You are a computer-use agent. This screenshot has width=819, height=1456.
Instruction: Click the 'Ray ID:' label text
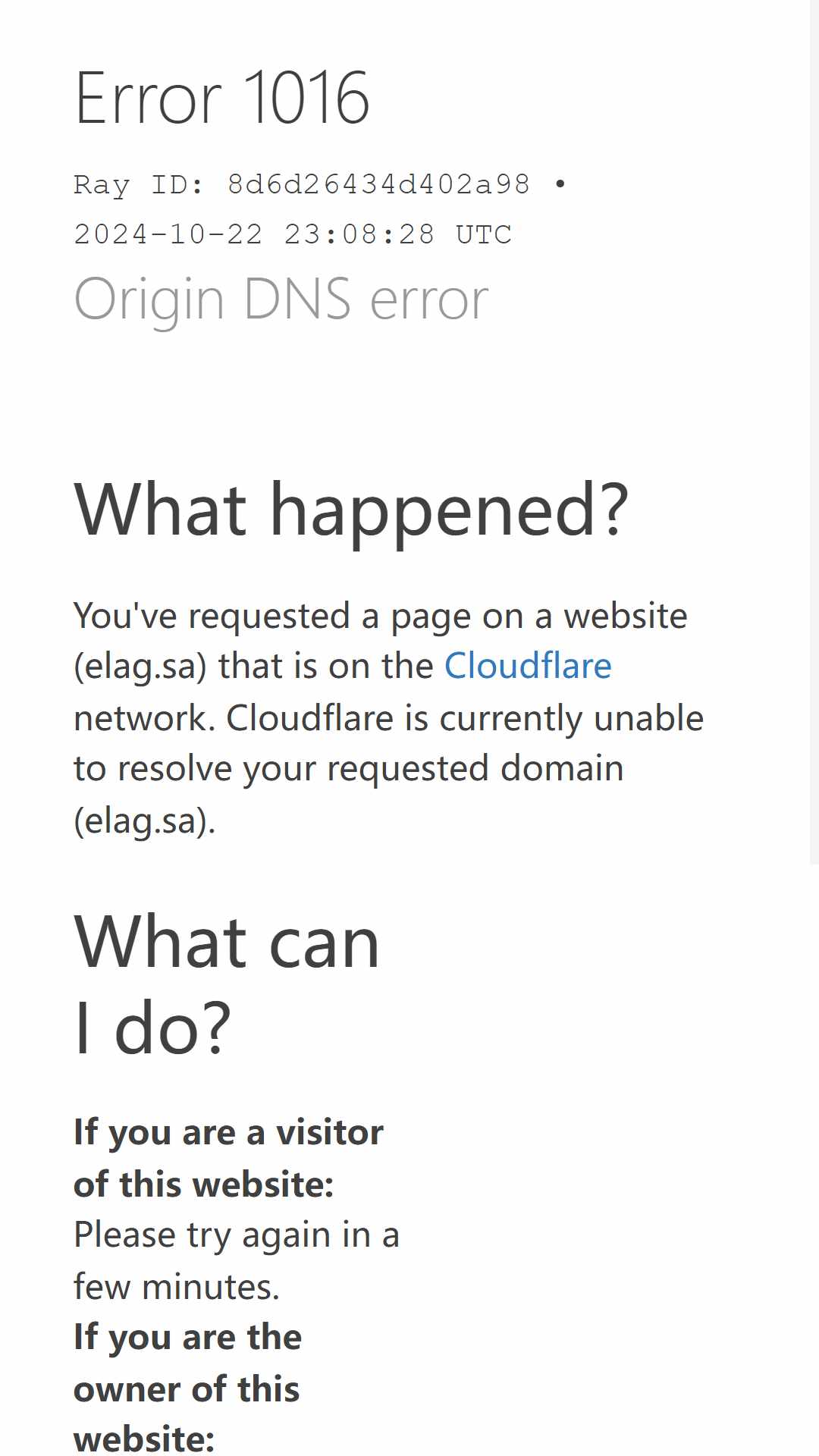[139, 185]
